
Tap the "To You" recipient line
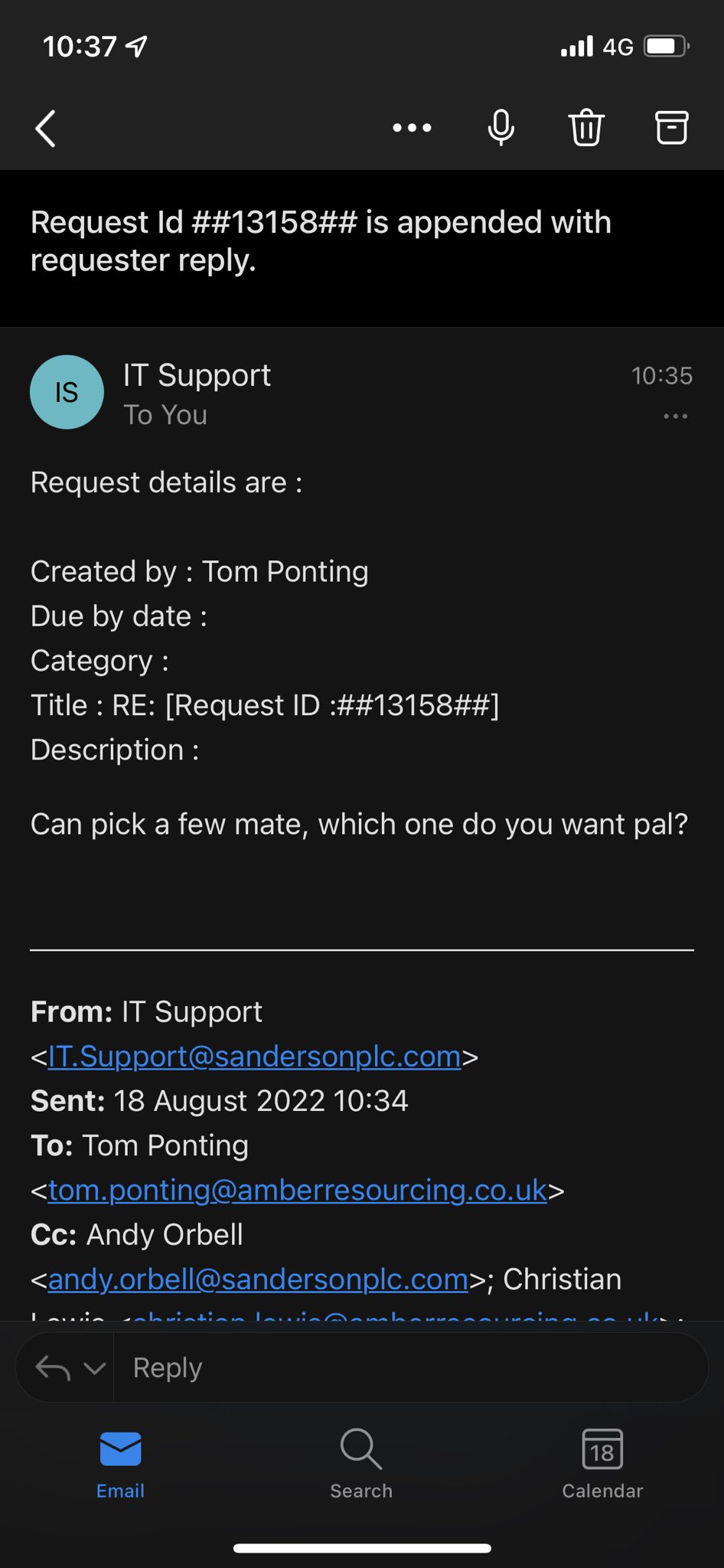(165, 415)
